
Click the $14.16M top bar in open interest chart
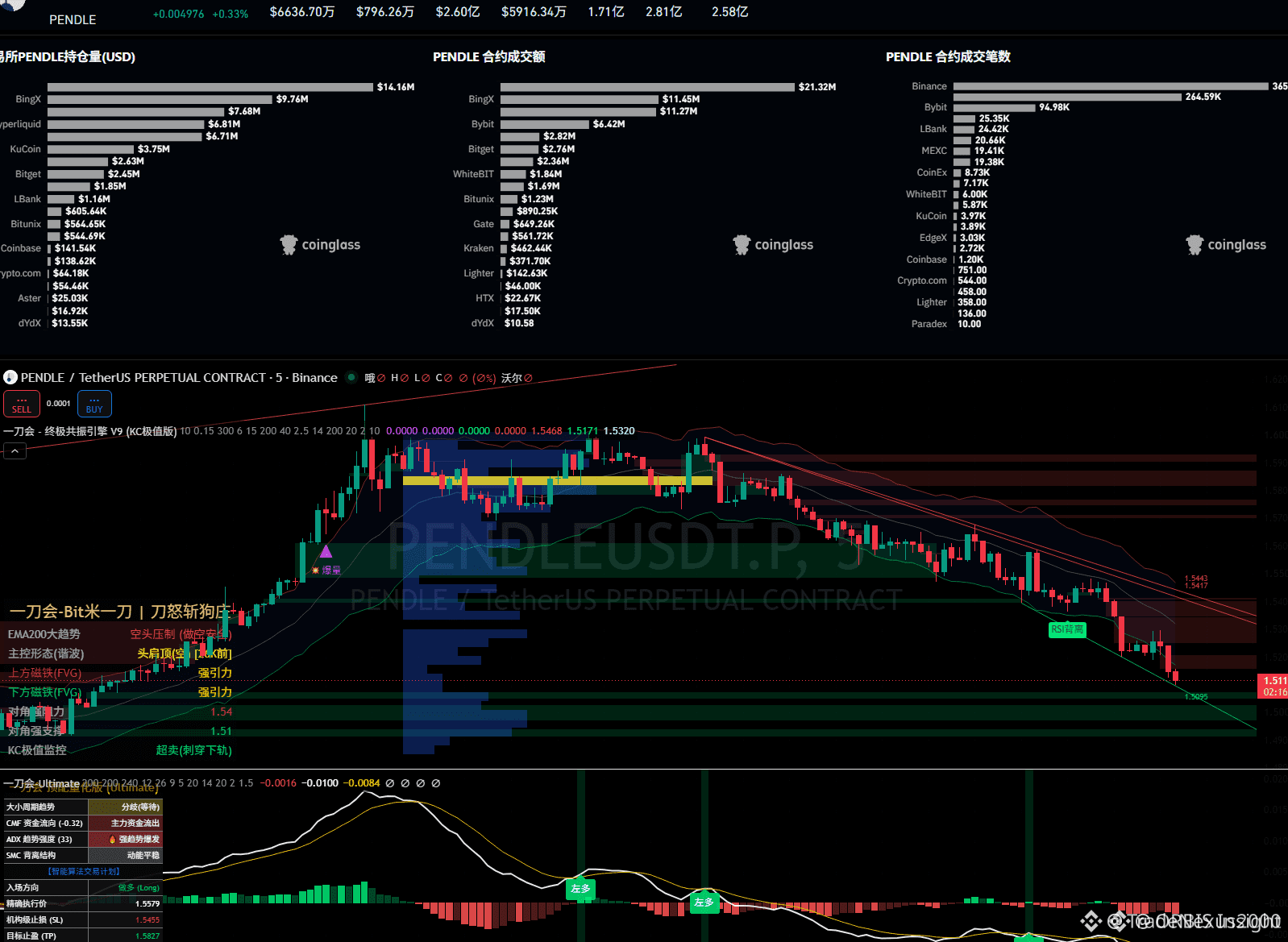pos(210,87)
